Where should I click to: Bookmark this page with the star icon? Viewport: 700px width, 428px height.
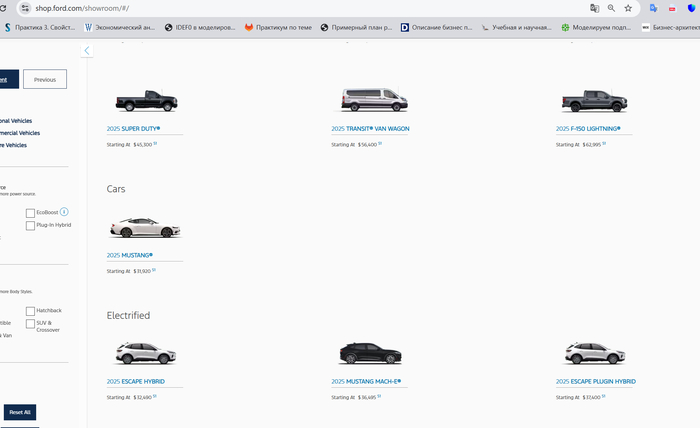pos(628,8)
